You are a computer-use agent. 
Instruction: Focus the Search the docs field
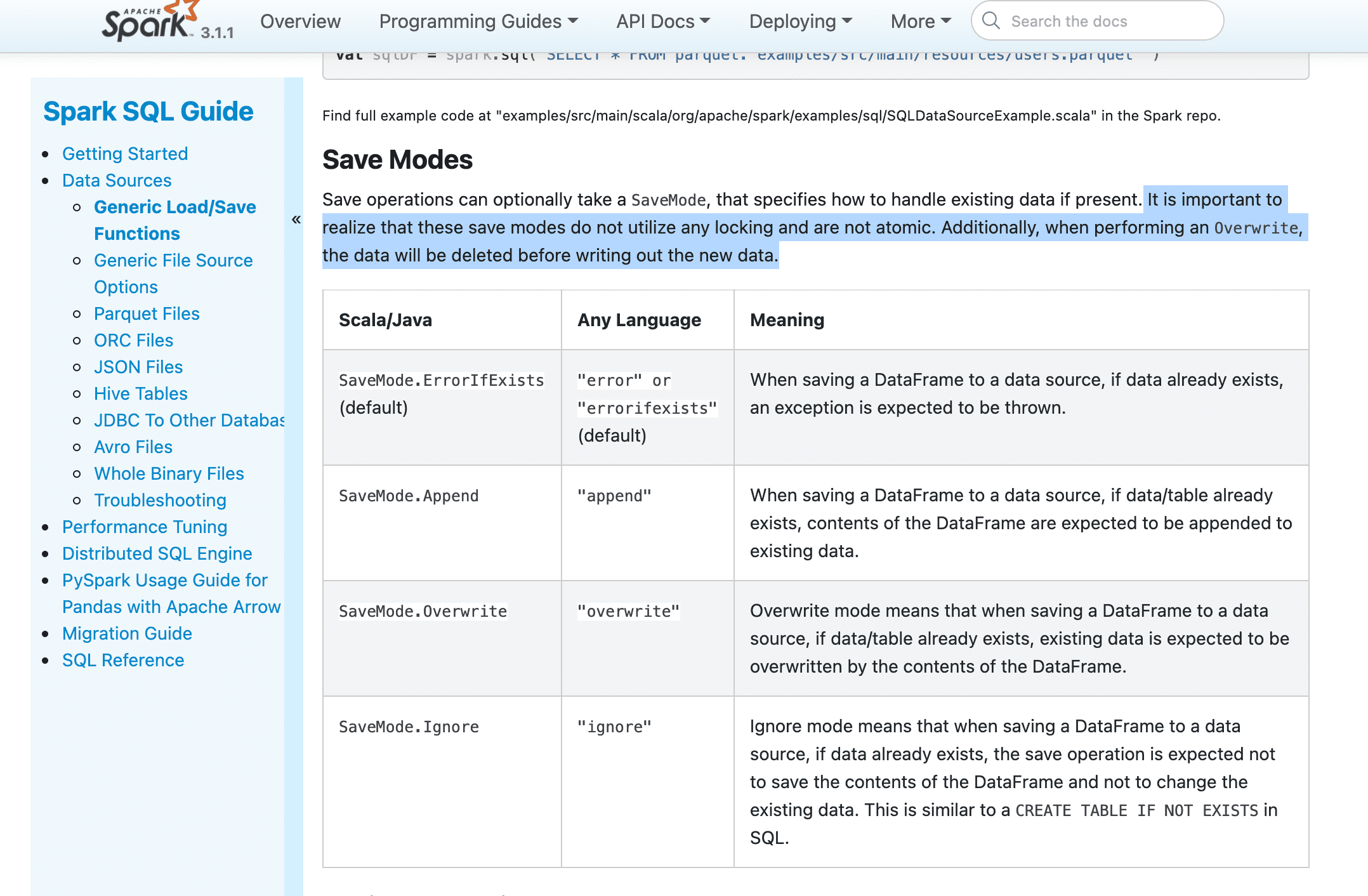tap(1098, 21)
